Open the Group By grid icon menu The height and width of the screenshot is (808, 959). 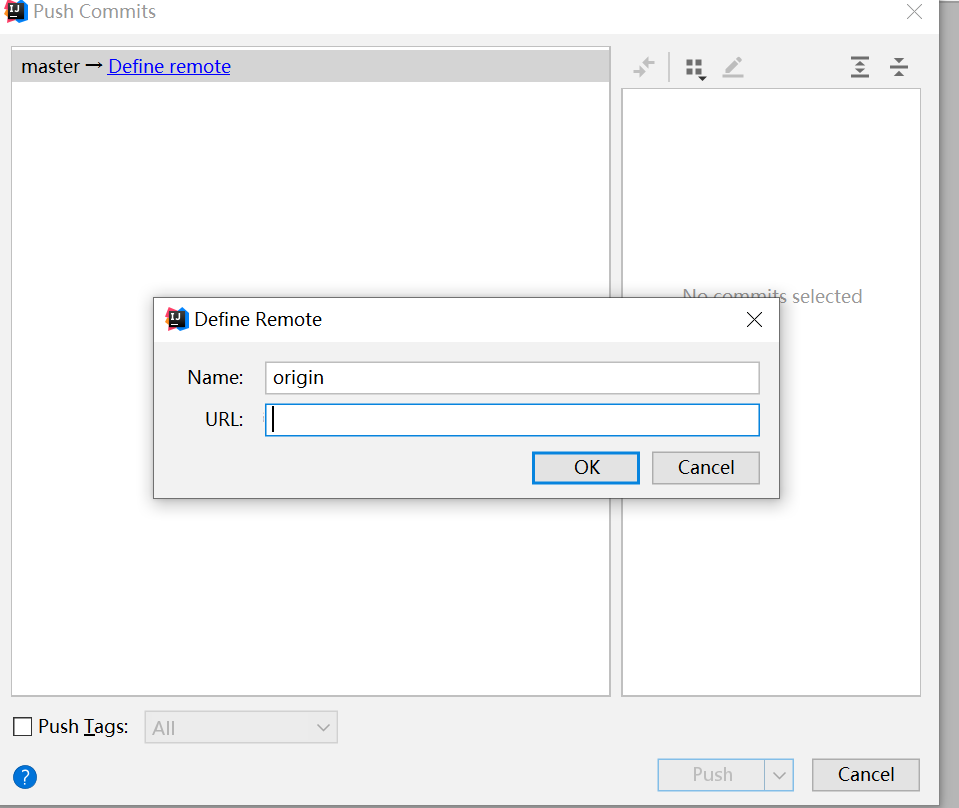point(696,68)
